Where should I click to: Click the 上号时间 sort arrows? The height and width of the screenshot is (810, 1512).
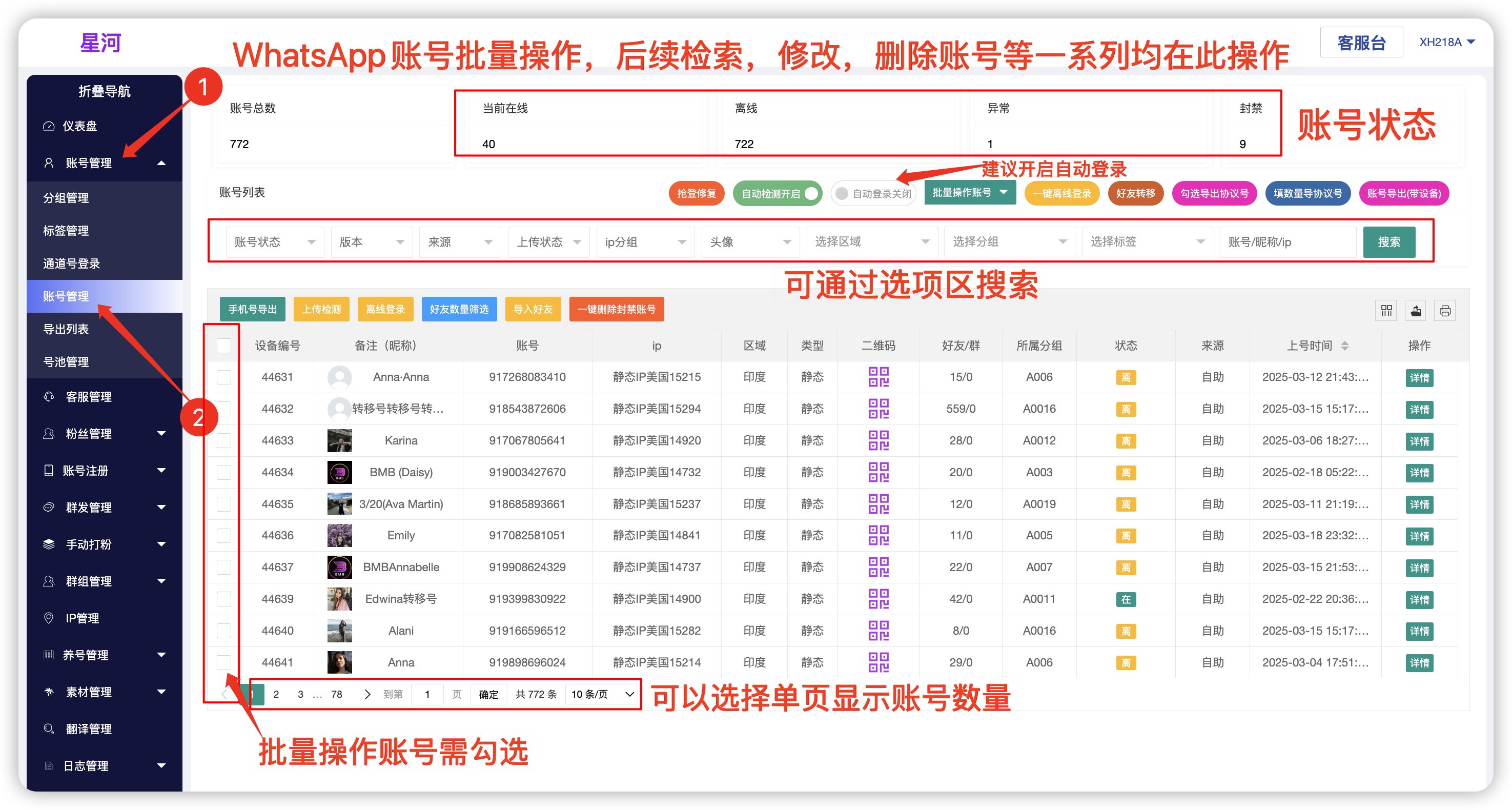point(1345,346)
